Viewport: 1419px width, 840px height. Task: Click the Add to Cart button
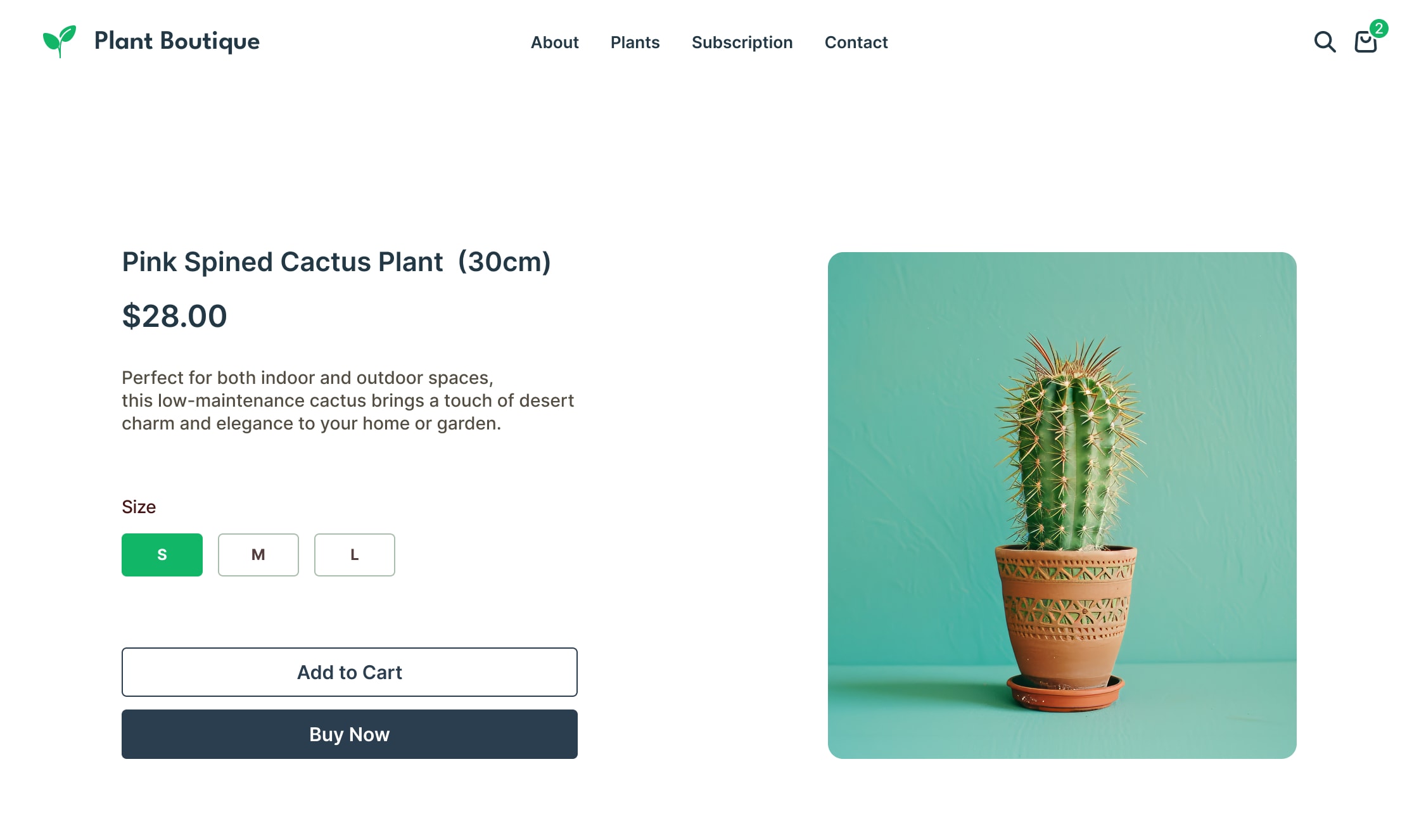pos(349,672)
